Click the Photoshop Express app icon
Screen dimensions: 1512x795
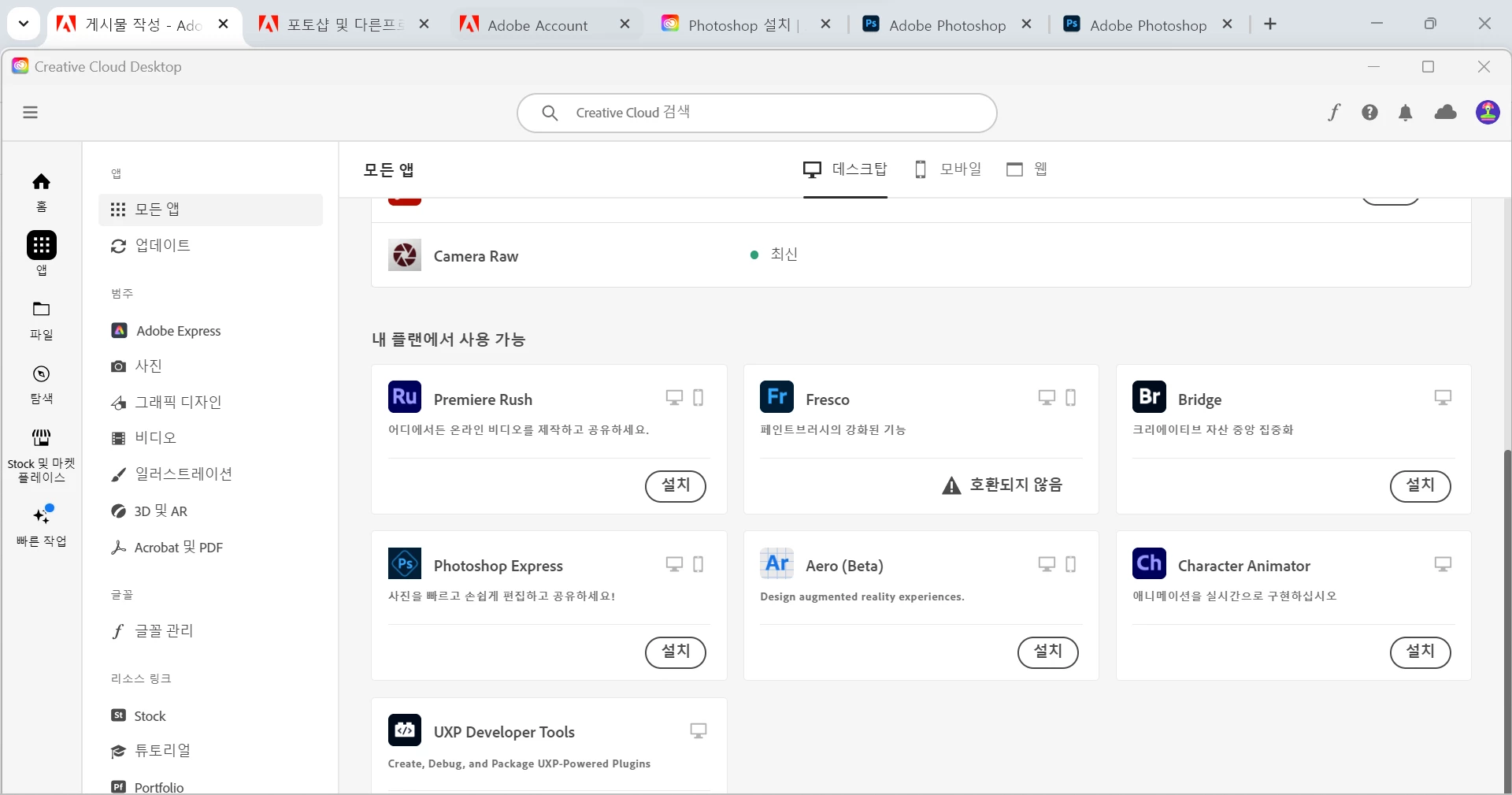click(405, 563)
